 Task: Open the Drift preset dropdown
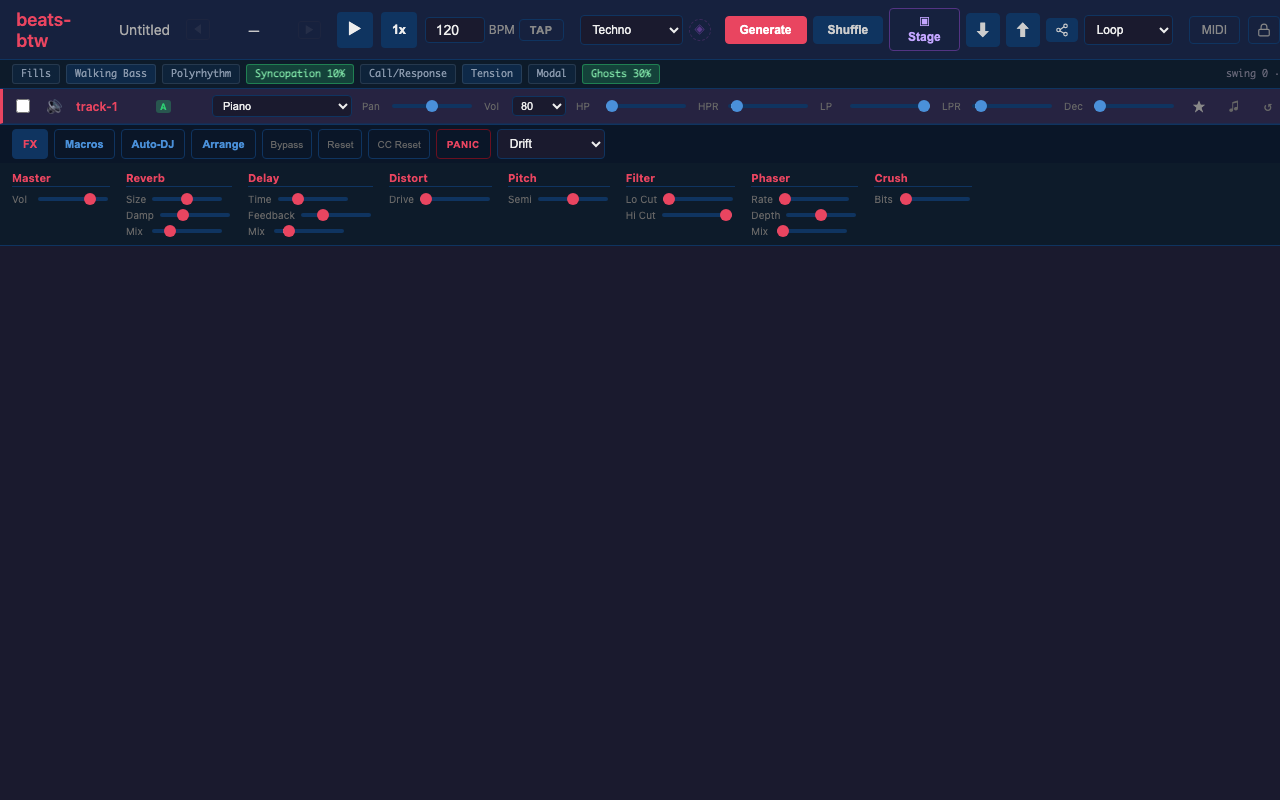tap(551, 143)
